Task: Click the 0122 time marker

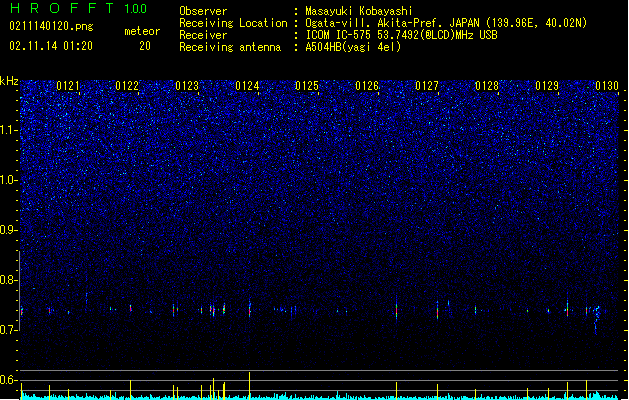Action: [127, 86]
